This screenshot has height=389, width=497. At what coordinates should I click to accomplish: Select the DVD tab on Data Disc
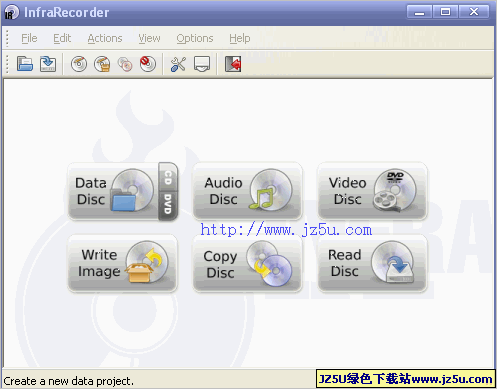pyautogui.click(x=168, y=205)
